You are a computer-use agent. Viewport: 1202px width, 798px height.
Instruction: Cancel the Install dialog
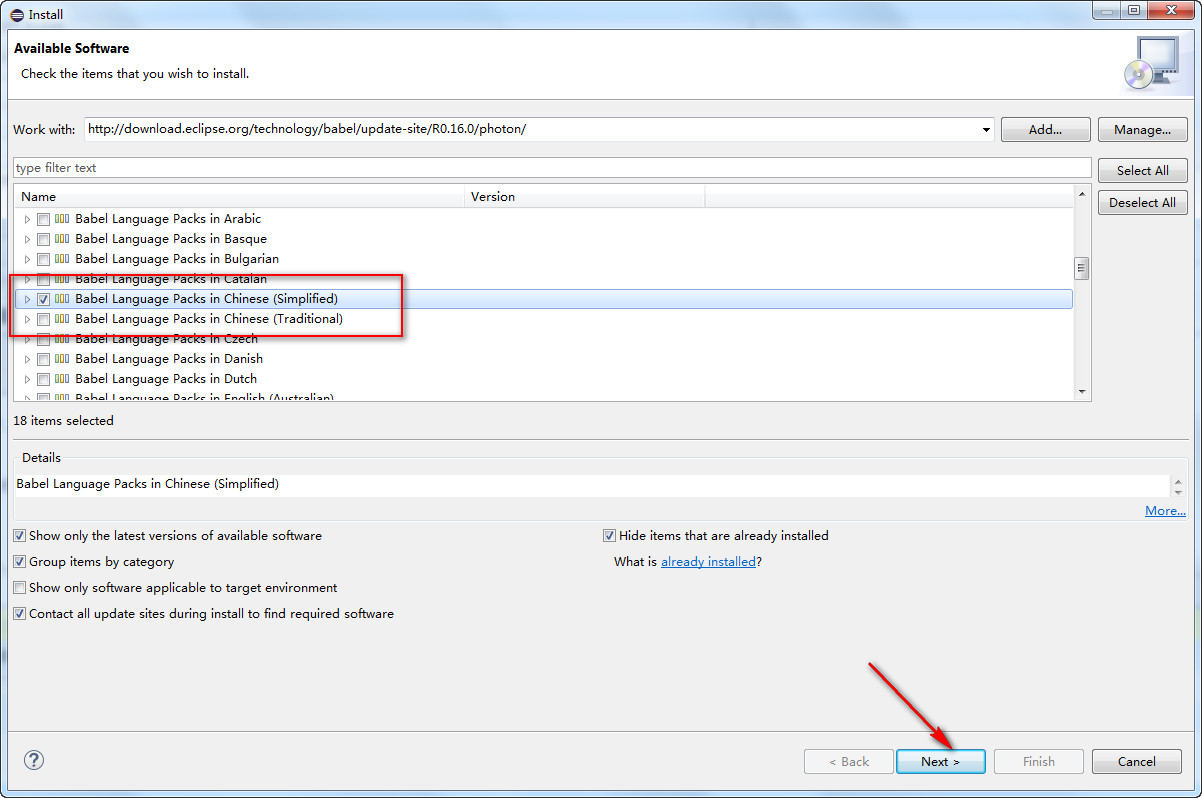(x=1137, y=761)
